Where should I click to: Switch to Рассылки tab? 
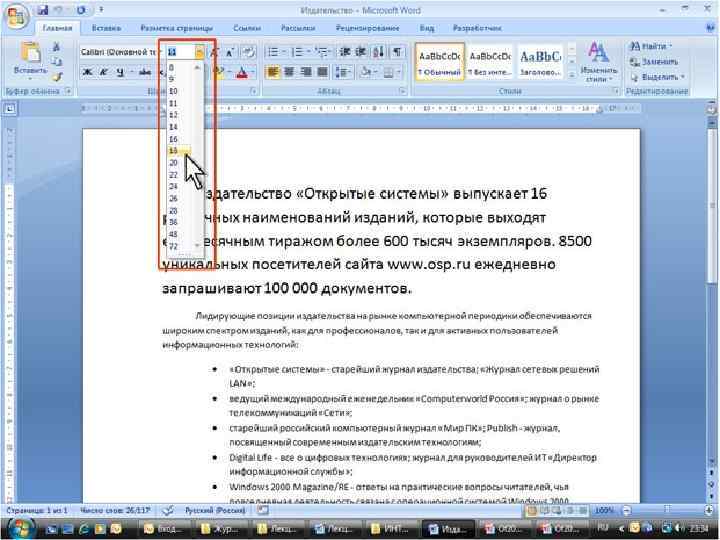(298, 28)
